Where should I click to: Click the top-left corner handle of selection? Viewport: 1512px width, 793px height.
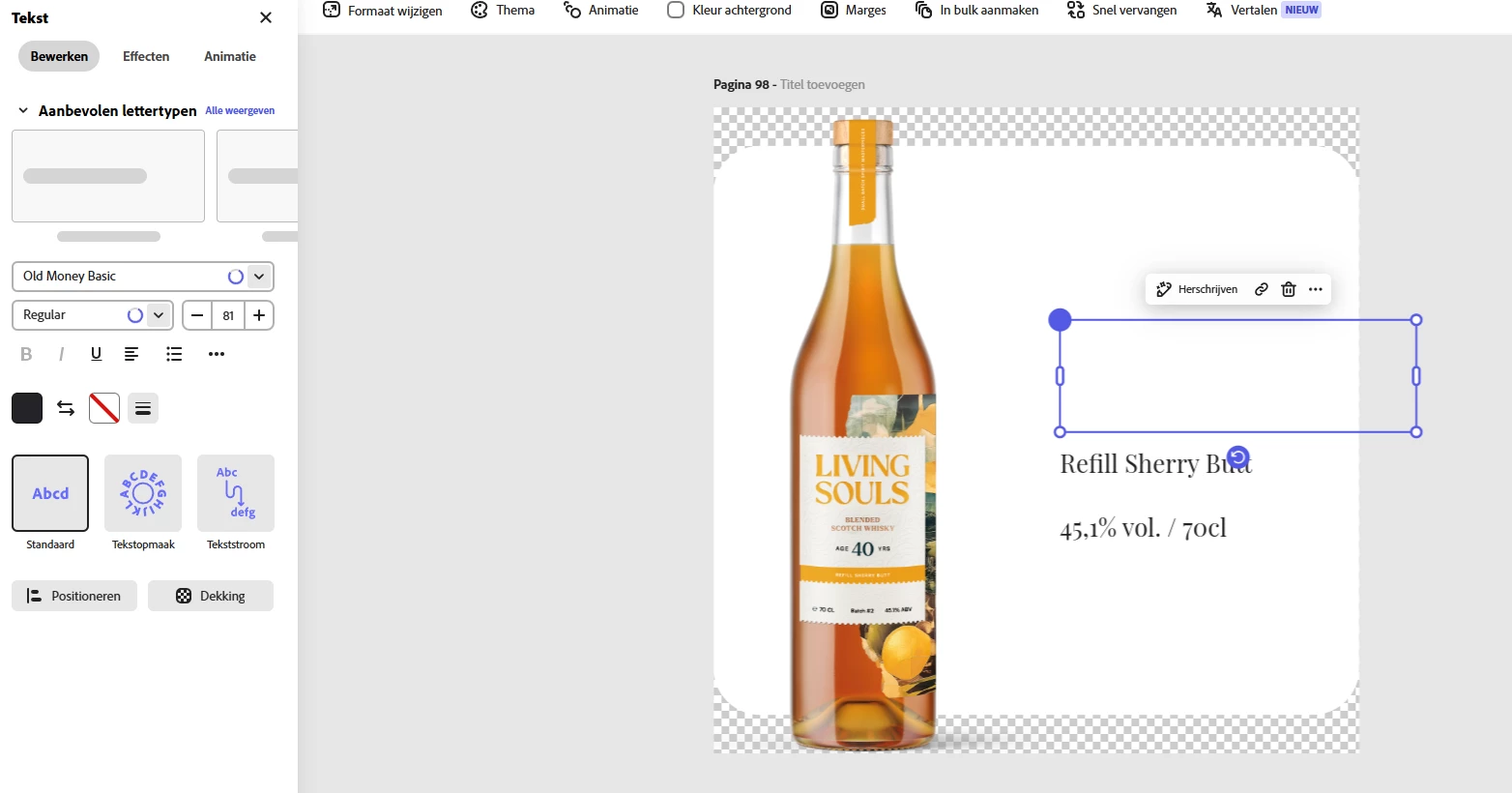point(1060,320)
